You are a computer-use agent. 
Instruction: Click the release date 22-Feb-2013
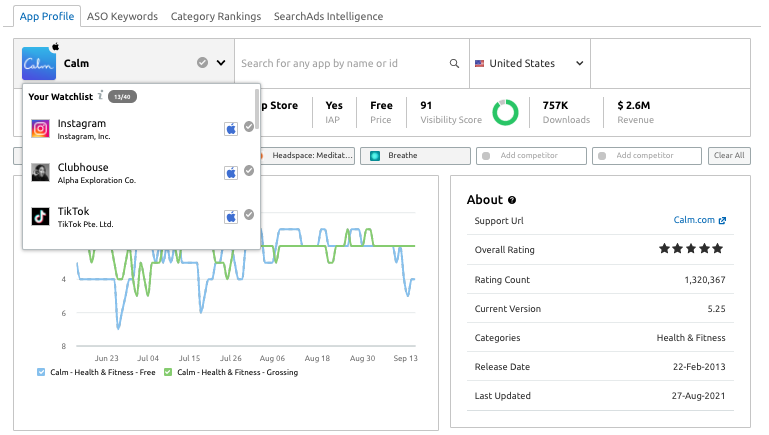699,367
